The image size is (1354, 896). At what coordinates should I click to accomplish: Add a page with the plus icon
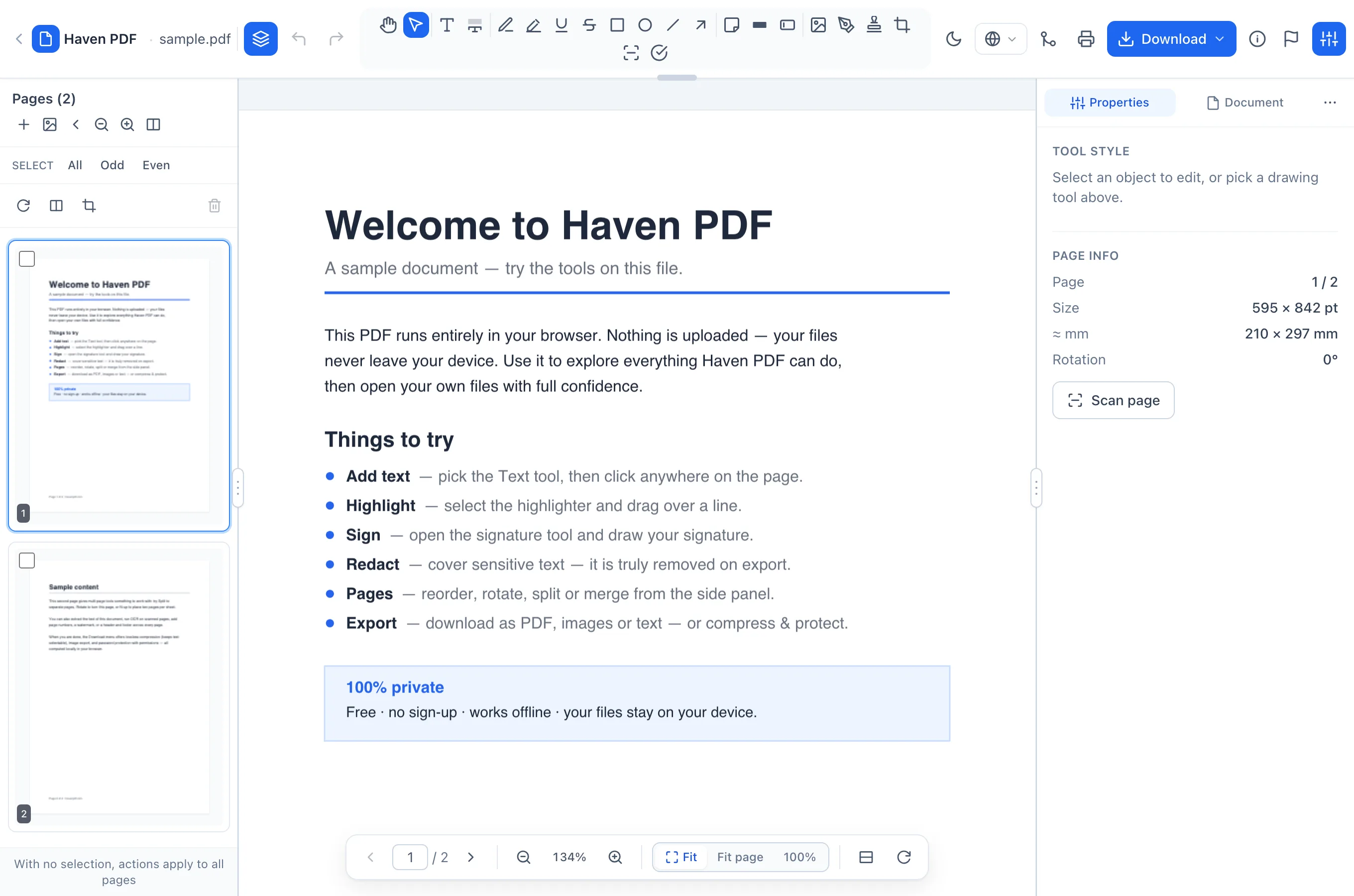24,124
